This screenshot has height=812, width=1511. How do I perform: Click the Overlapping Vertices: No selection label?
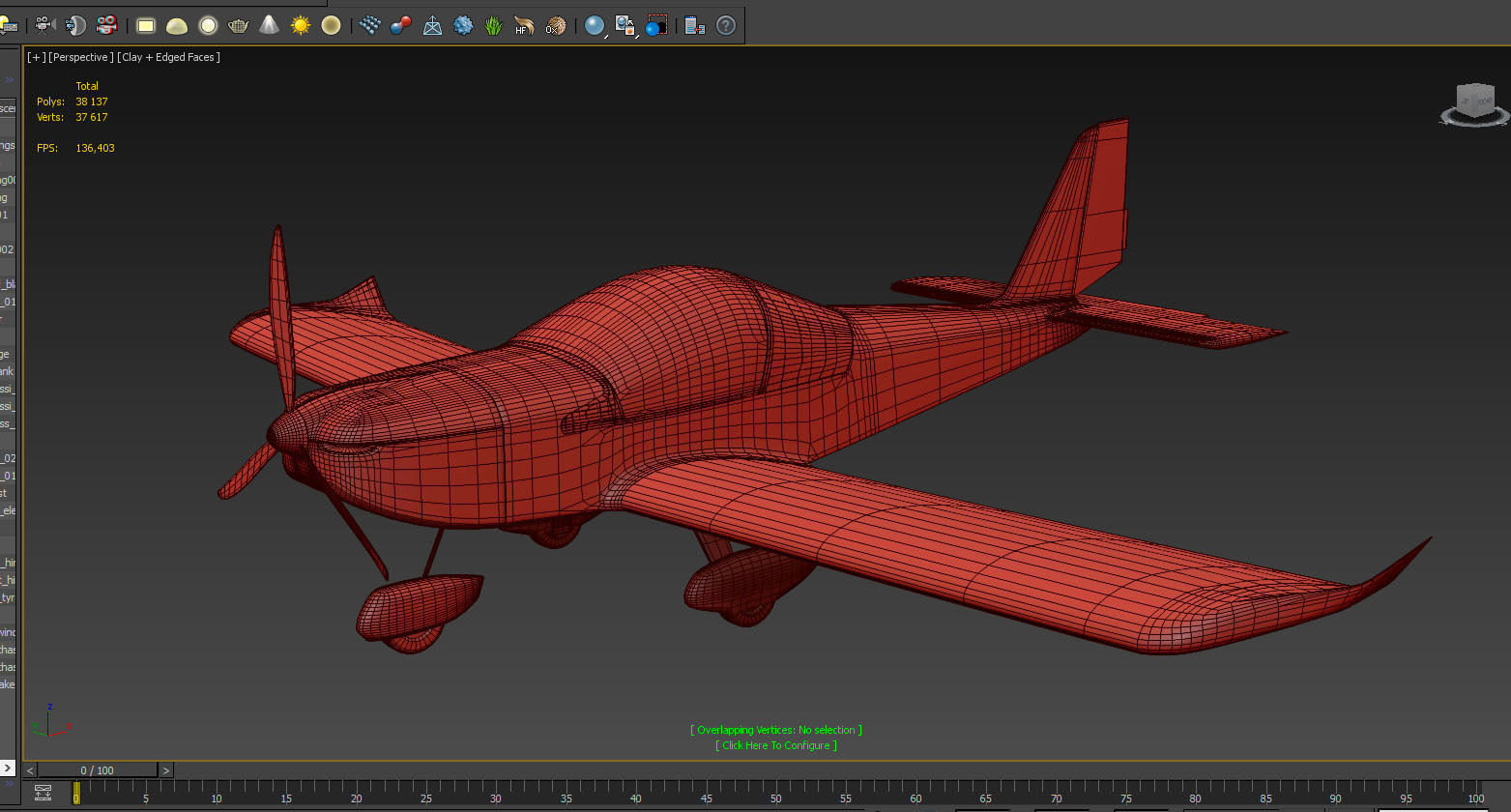coord(776,730)
